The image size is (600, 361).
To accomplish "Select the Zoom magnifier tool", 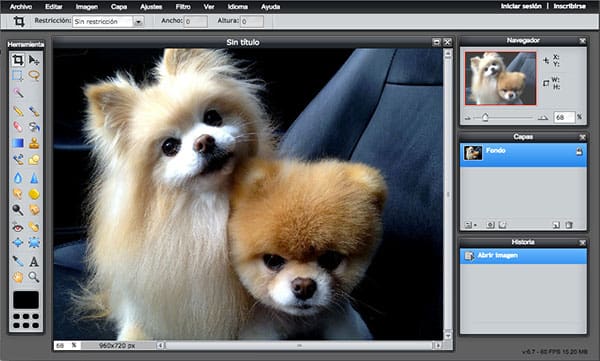I will pyautogui.click(x=34, y=277).
